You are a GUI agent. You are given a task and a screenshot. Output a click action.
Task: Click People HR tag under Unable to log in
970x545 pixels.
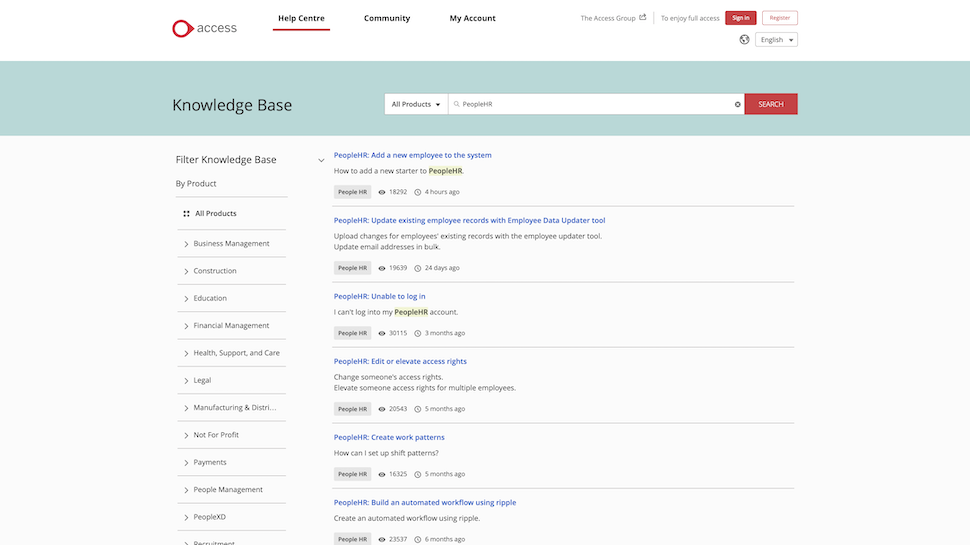coord(353,333)
